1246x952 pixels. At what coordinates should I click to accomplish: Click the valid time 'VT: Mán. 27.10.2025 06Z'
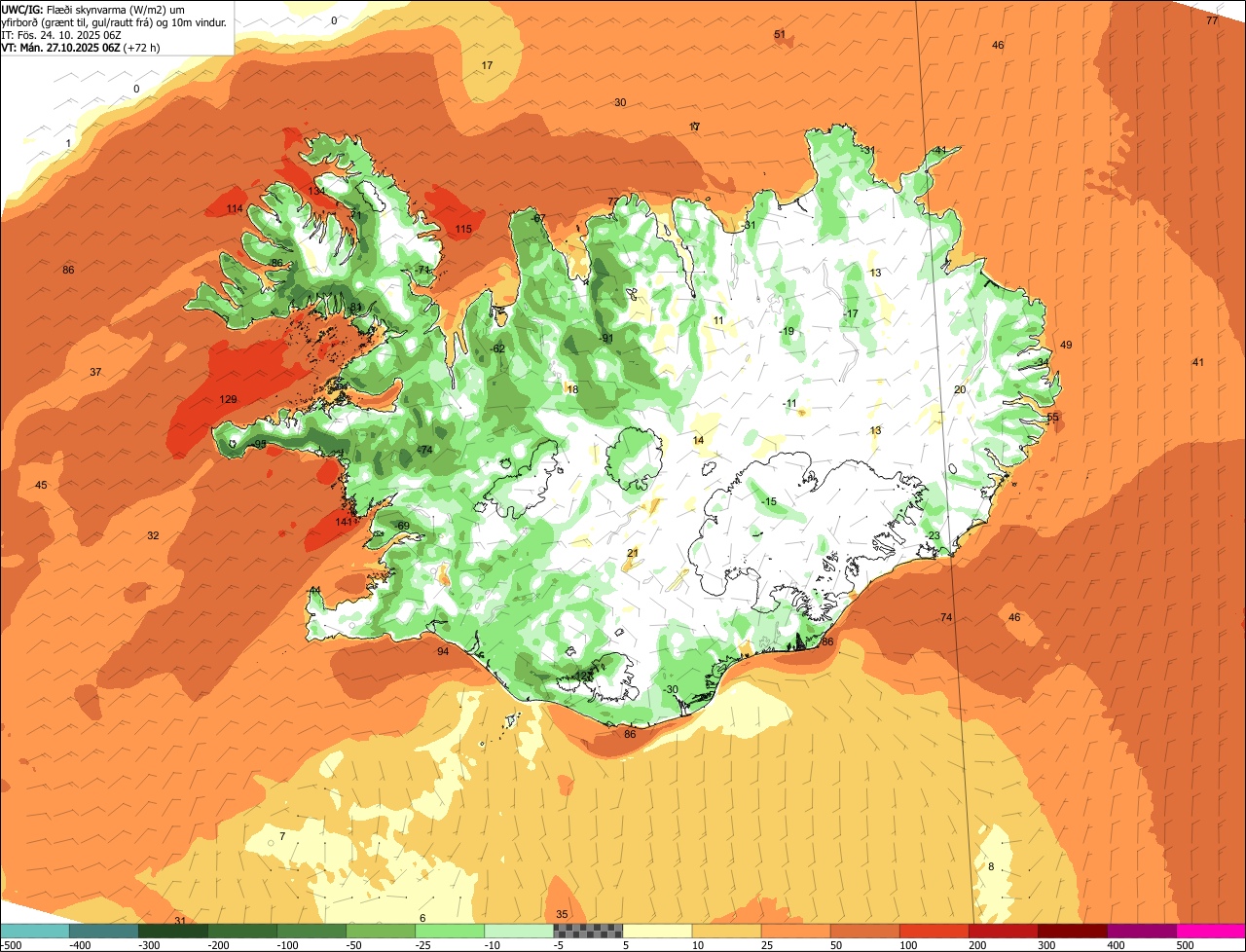[x=60, y=47]
